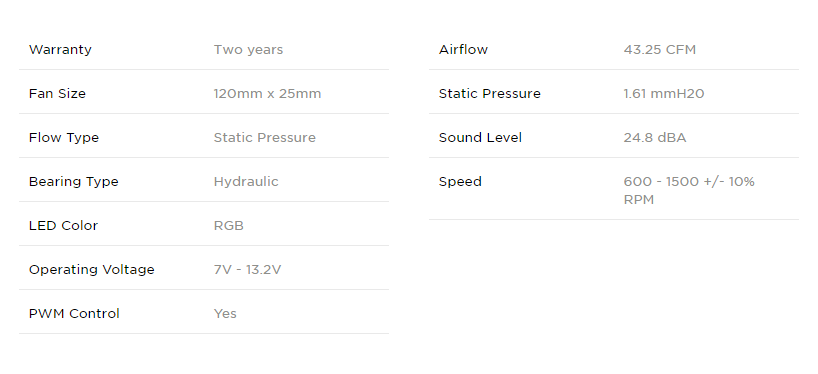Click the Fan Size label
818x374 pixels.
pyautogui.click(x=57, y=94)
